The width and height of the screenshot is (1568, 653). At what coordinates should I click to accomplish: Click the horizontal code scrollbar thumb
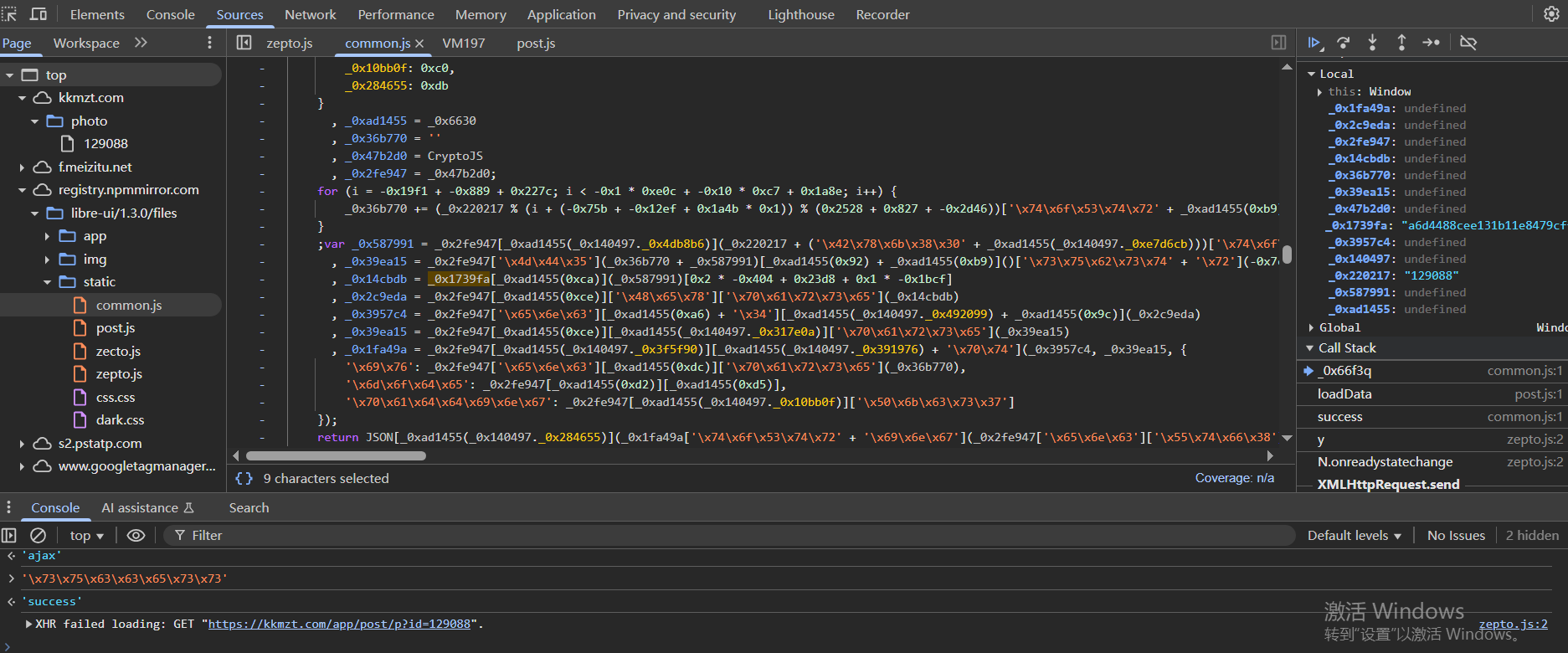point(336,455)
